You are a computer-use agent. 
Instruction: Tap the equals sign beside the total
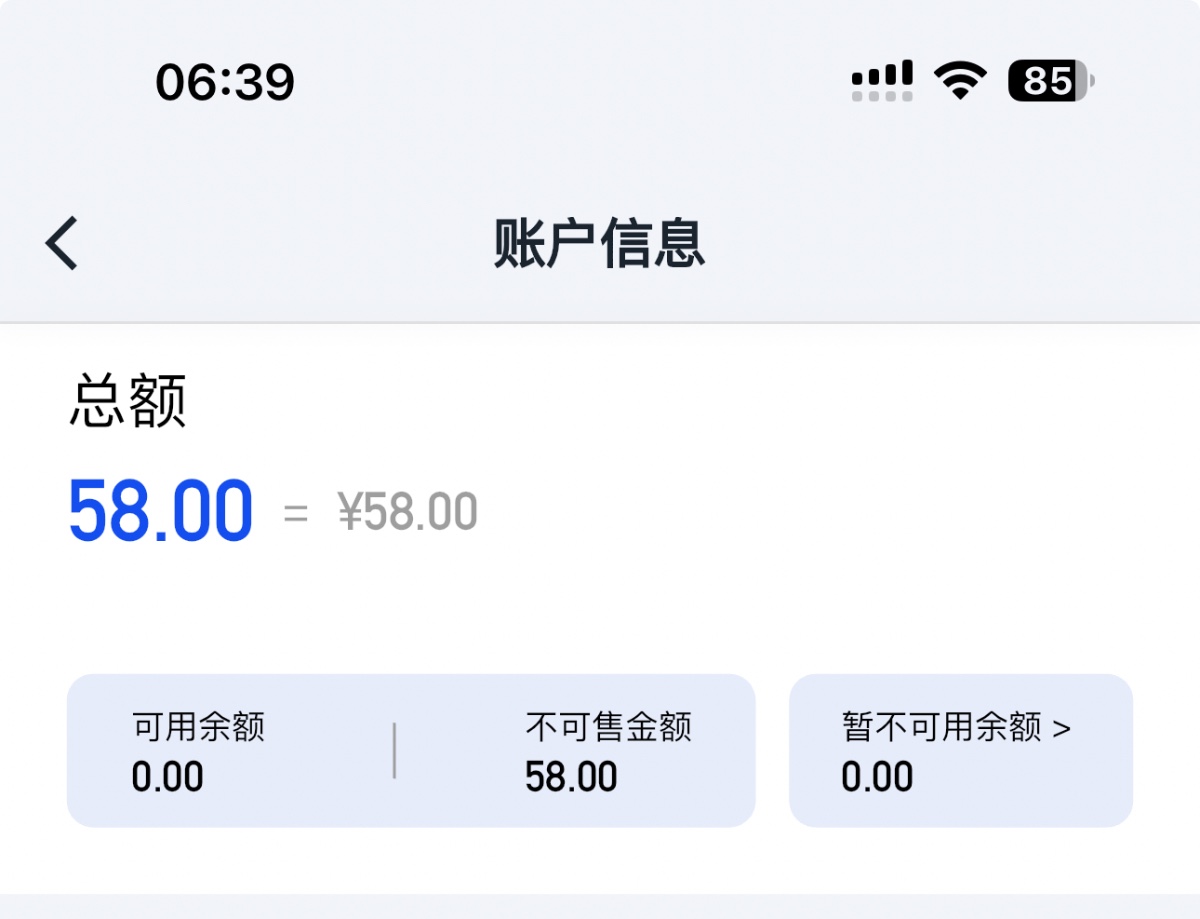click(x=296, y=514)
